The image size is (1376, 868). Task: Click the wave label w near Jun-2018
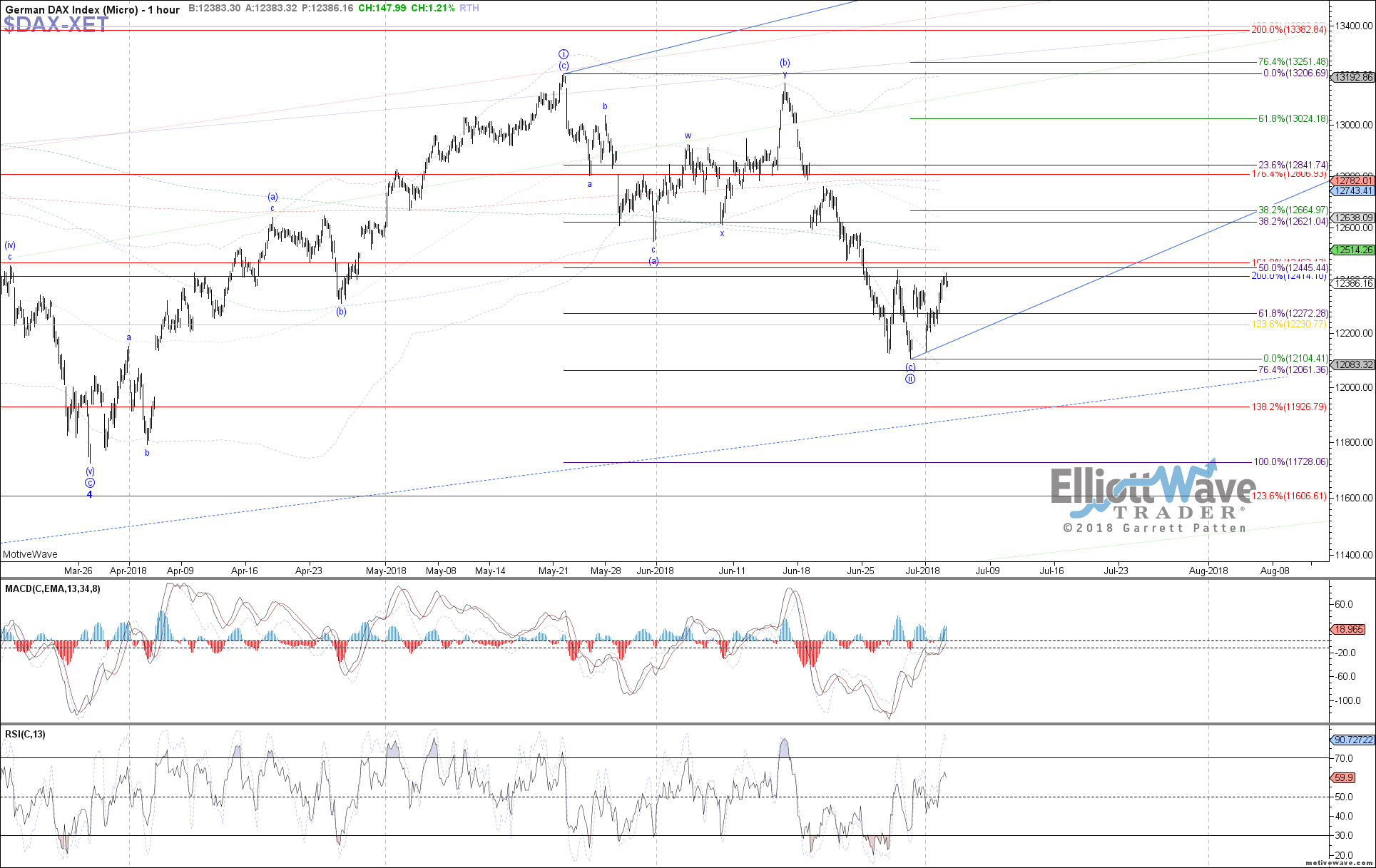pyautogui.click(x=688, y=136)
